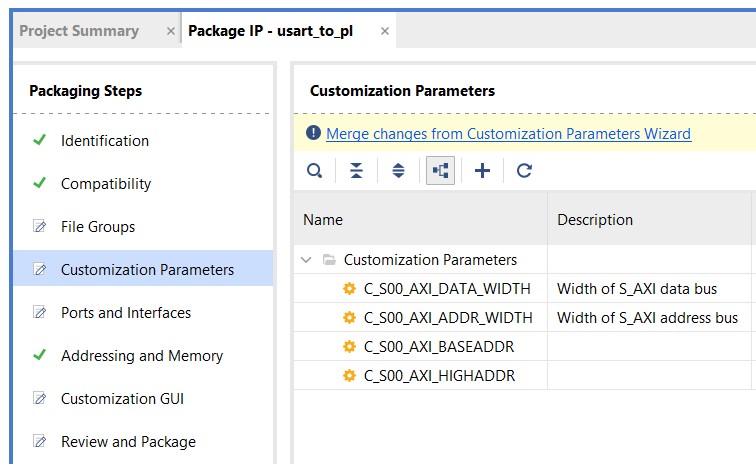The height and width of the screenshot is (464, 756).
Task: Open the Review and Package step
Action: tap(128, 442)
